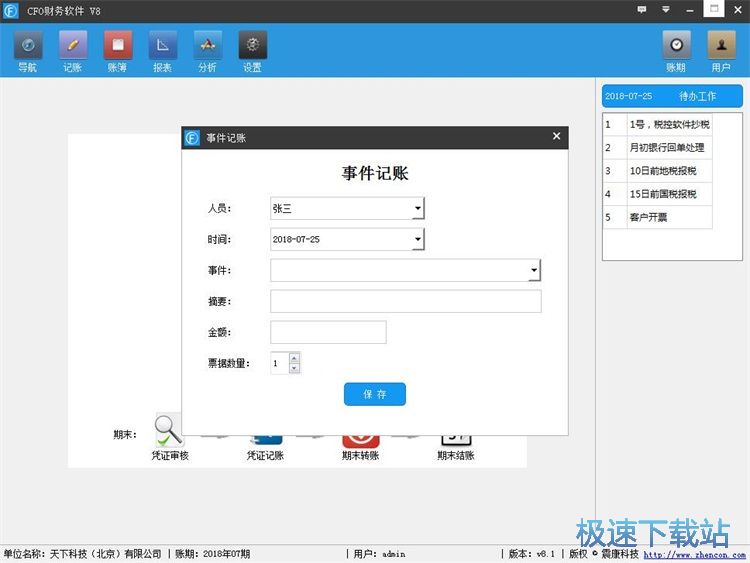
Task: Click the chat message icon in title bar
Action: pyautogui.click(x=642, y=10)
